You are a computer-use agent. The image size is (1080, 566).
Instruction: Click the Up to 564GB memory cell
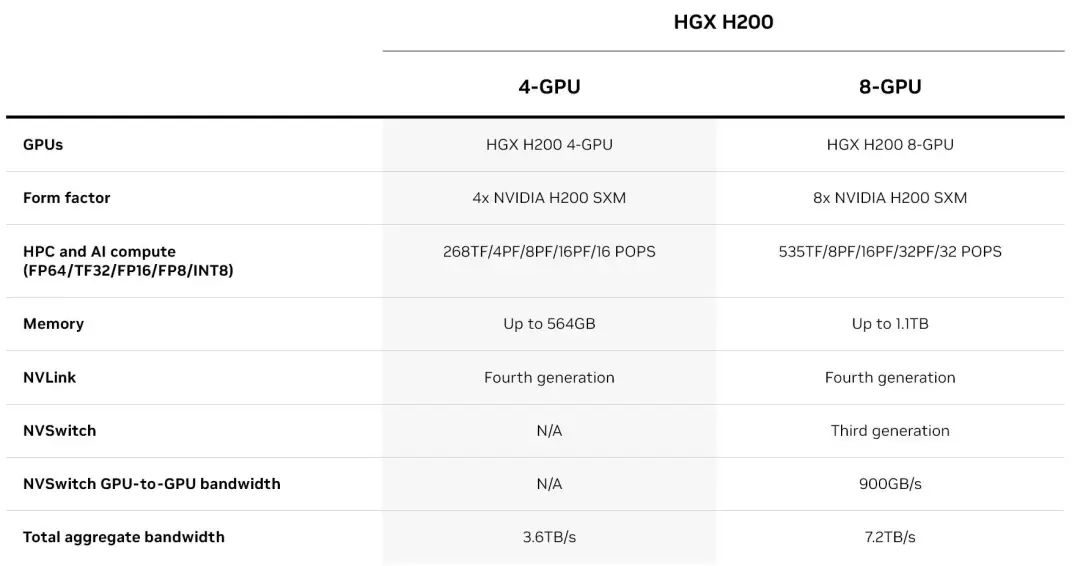549,324
